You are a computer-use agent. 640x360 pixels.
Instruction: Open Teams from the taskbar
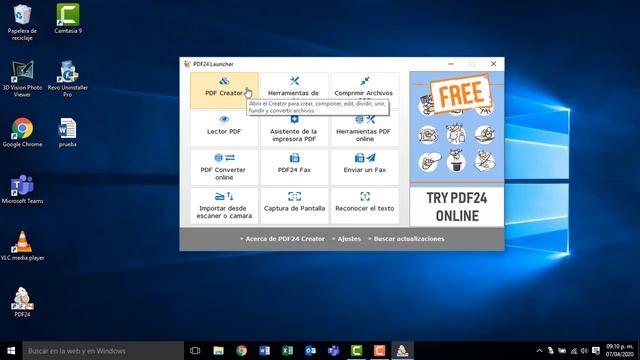point(333,351)
